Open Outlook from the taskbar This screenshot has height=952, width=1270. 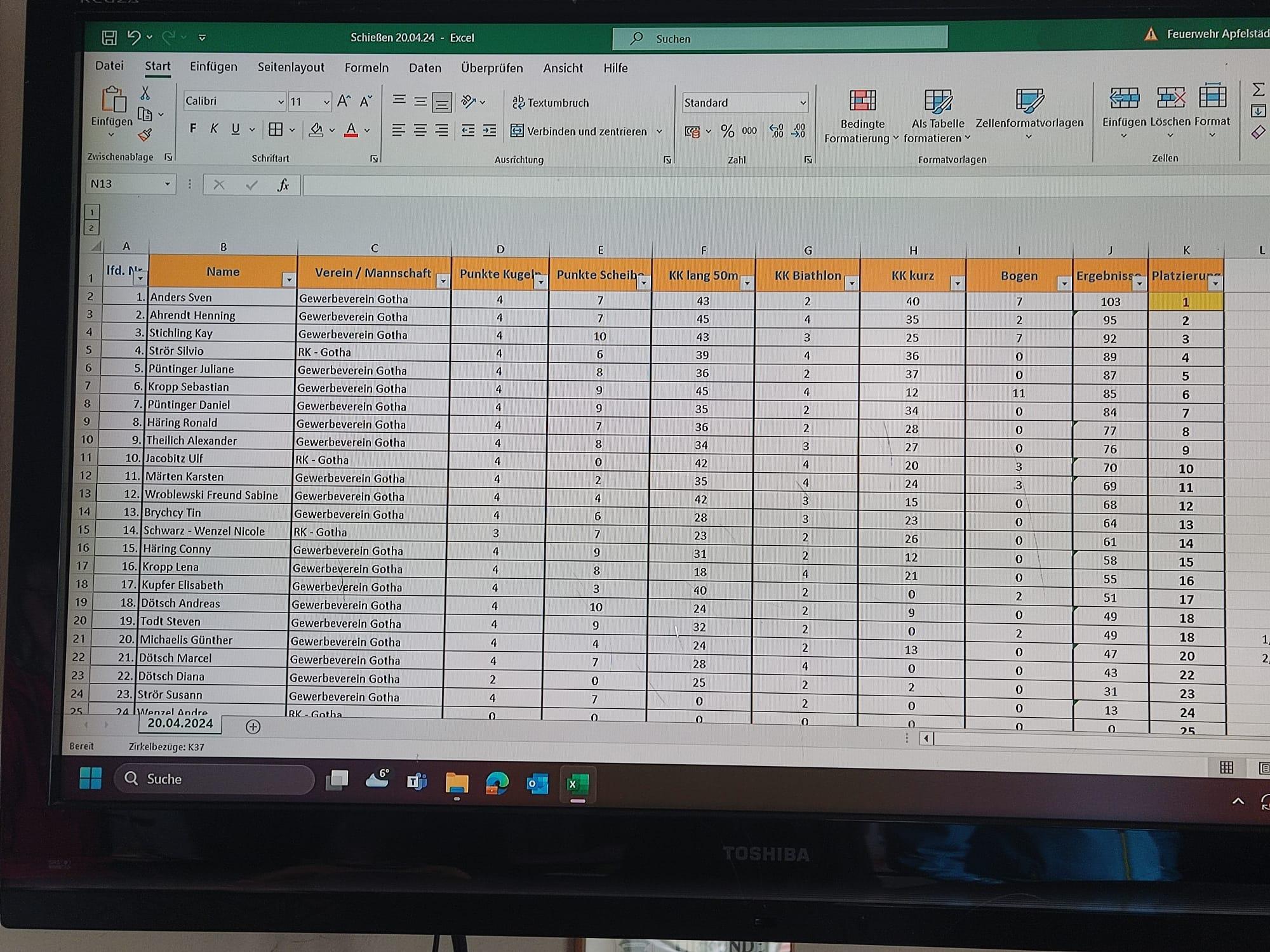[537, 784]
